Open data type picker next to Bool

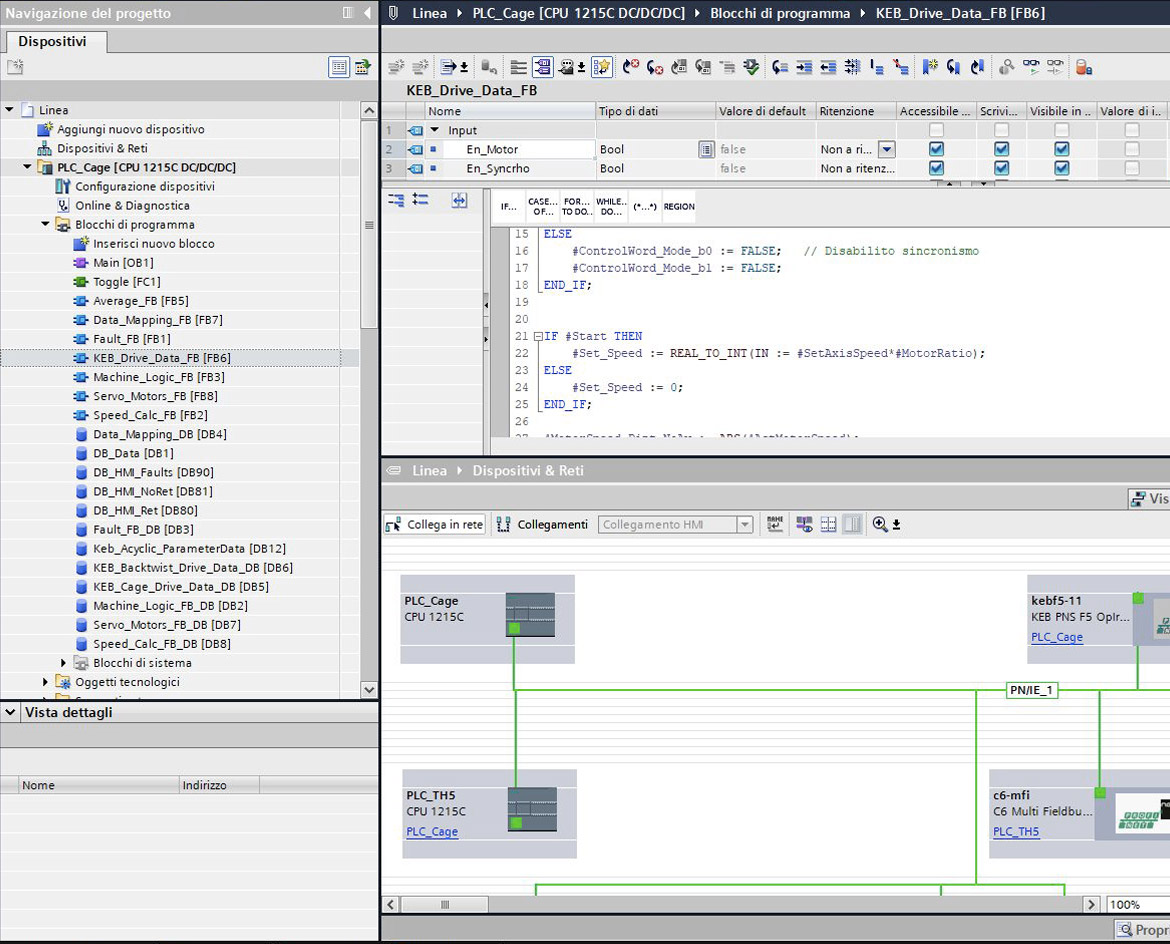click(x=706, y=149)
